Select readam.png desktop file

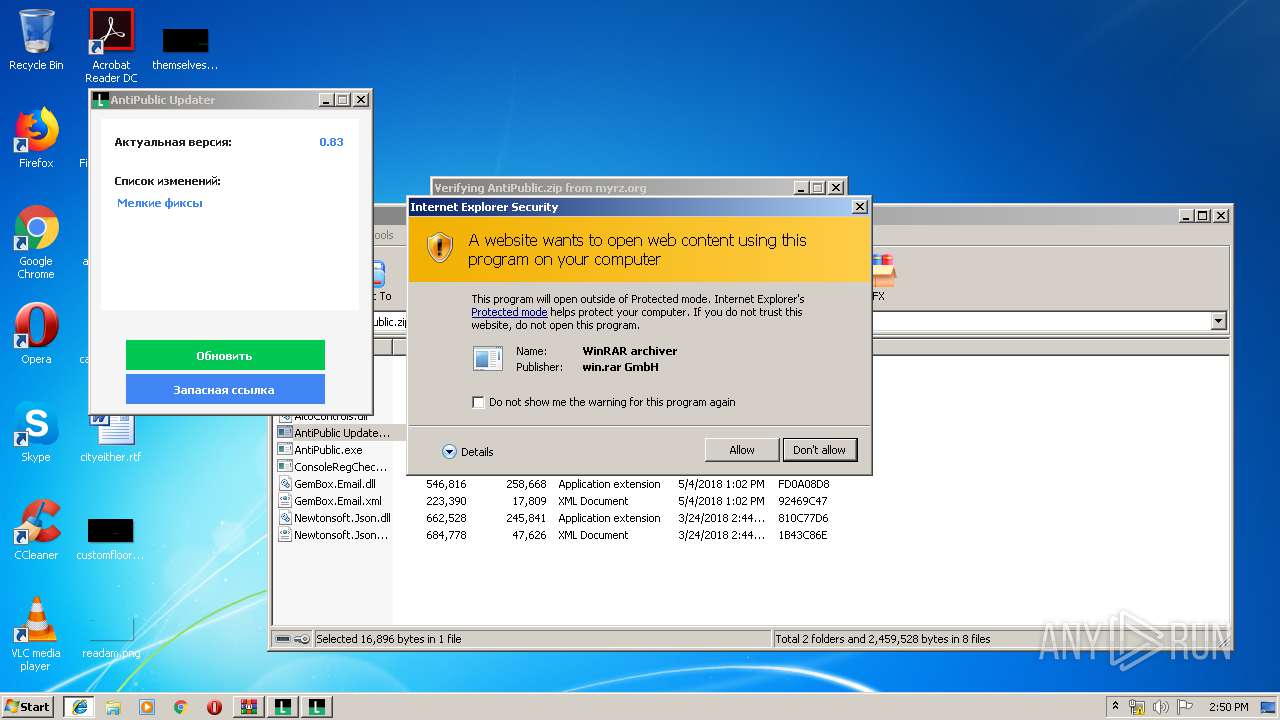pos(111,637)
